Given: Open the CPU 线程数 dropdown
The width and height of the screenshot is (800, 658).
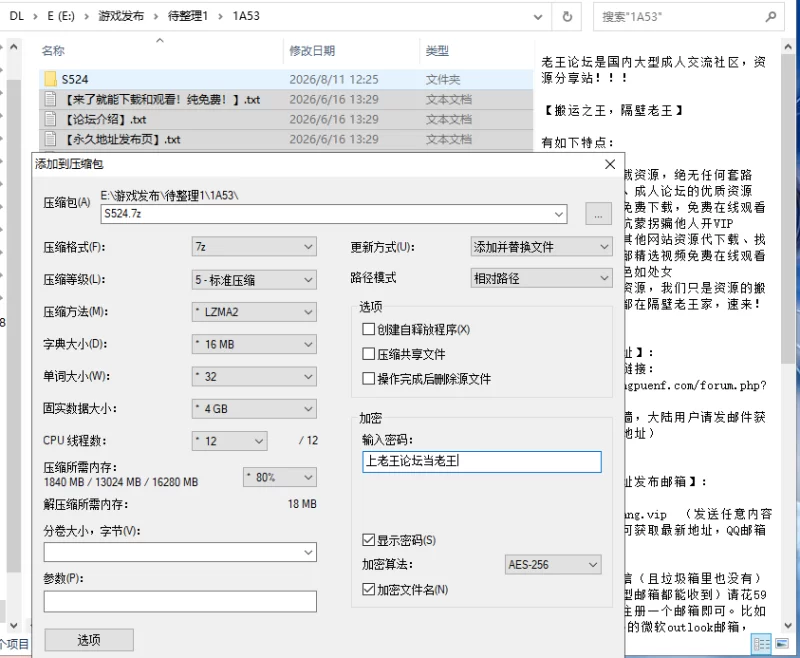Looking at the screenshot, I should (230, 441).
